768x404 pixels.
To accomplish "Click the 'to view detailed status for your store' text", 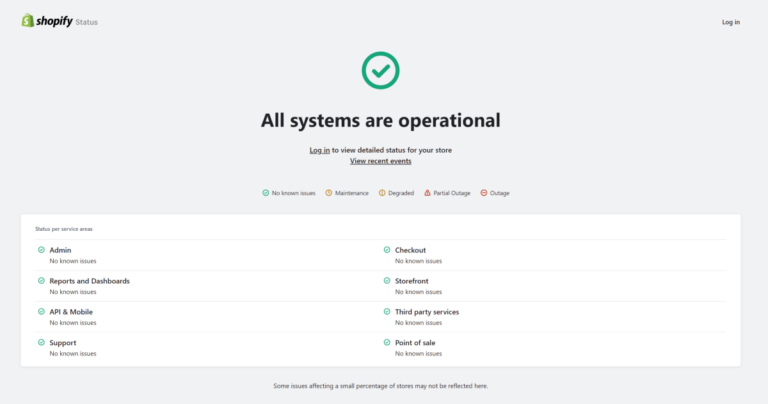I will (392, 150).
